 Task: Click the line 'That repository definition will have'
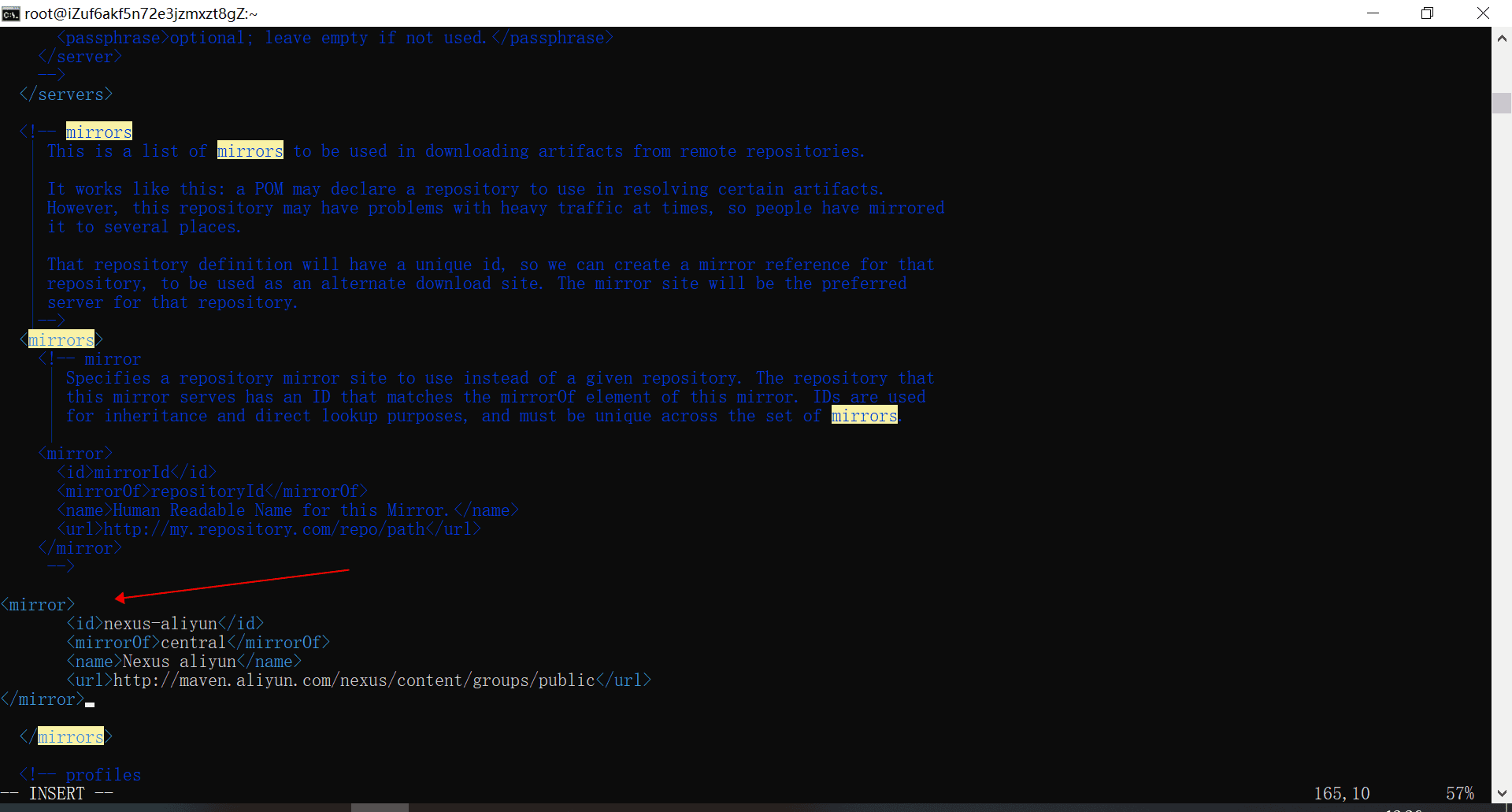tap(491, 265)
